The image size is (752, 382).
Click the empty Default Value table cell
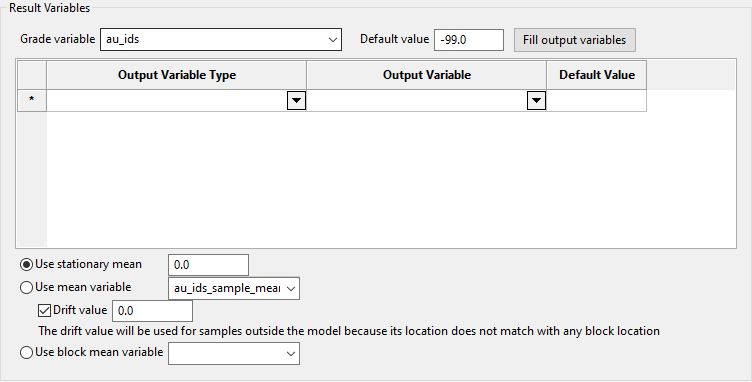pyautogui.click(x=596, y=101)
